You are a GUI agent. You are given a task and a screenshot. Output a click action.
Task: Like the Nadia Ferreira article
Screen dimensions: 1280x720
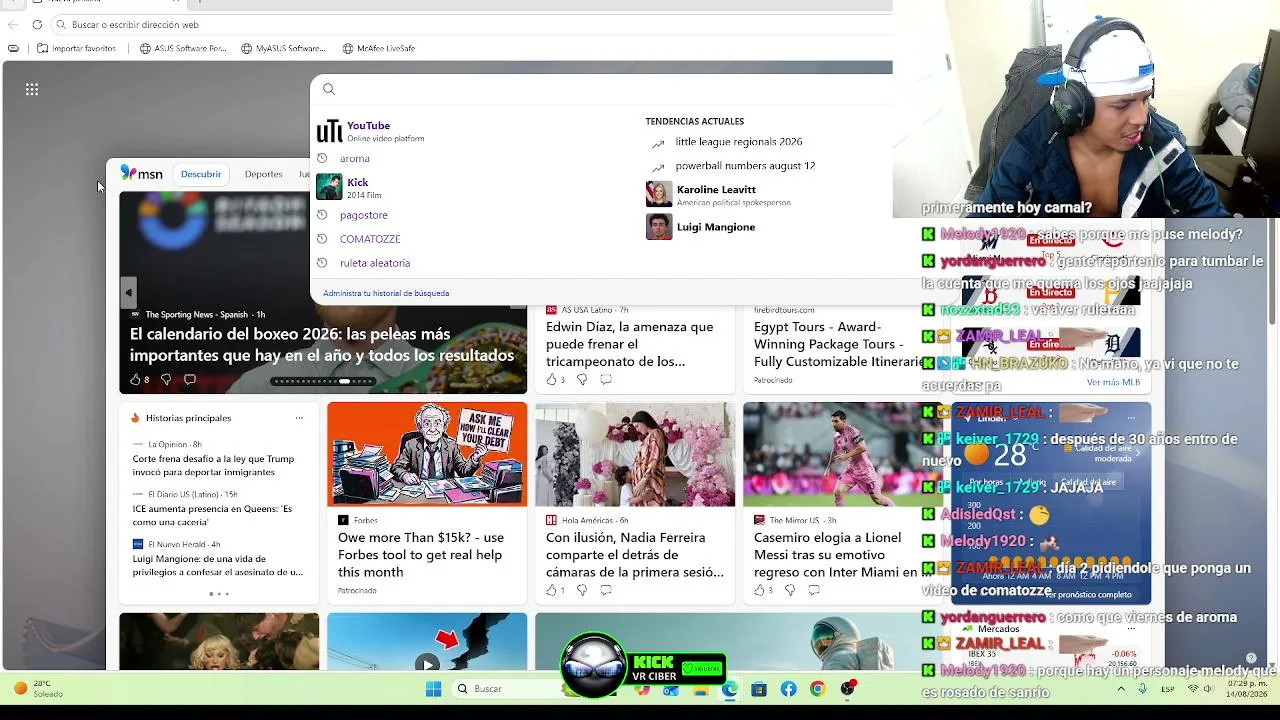551,591
